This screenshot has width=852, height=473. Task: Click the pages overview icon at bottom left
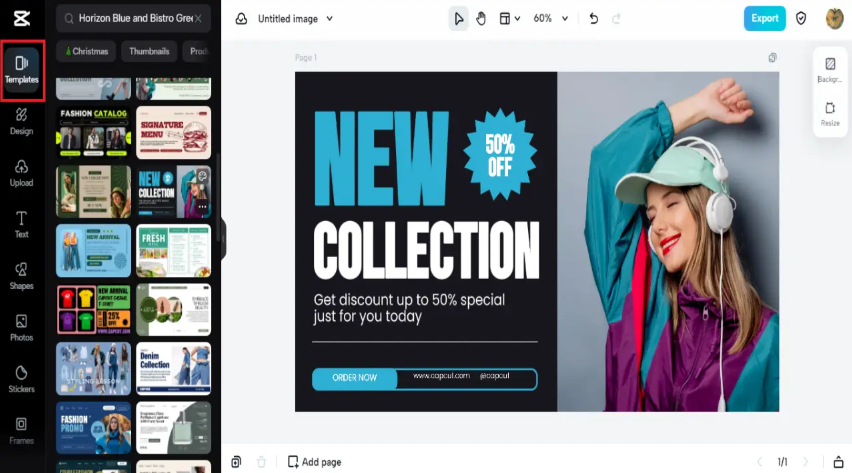pyautogui.click(x=236, y=462)
